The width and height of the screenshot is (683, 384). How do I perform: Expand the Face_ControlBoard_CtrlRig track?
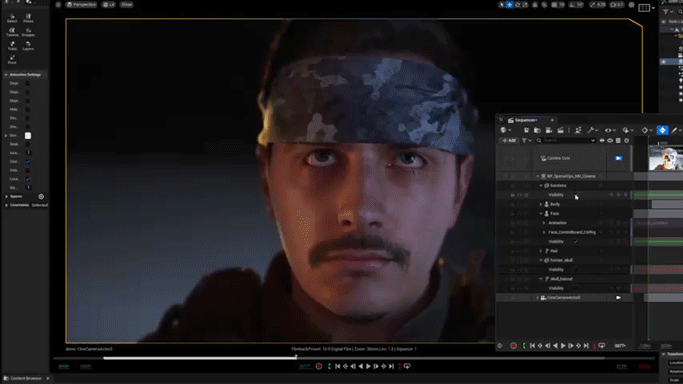coord(544,232)
